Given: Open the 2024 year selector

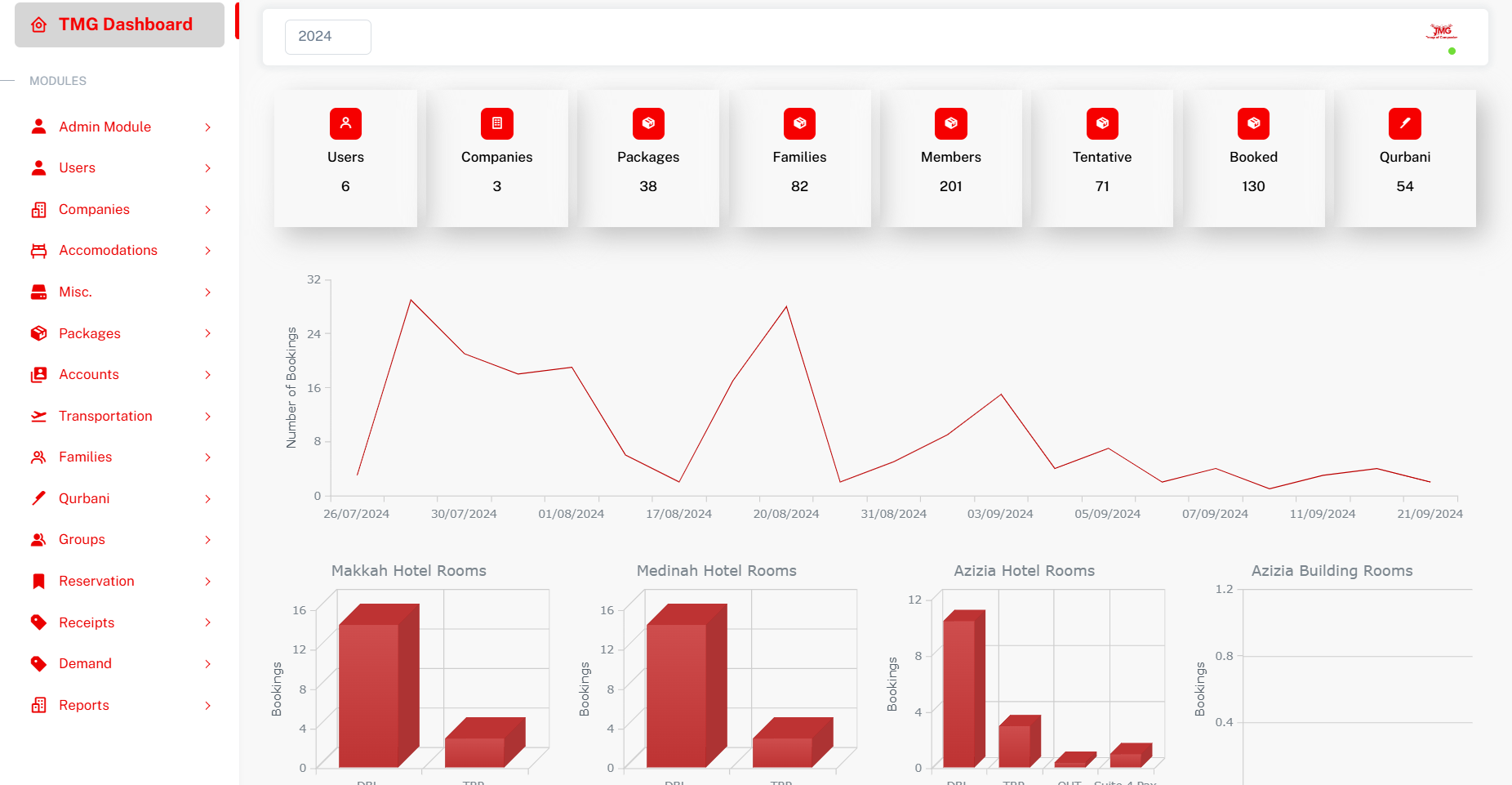Looking at the screenshot, I should coord(327,37).
